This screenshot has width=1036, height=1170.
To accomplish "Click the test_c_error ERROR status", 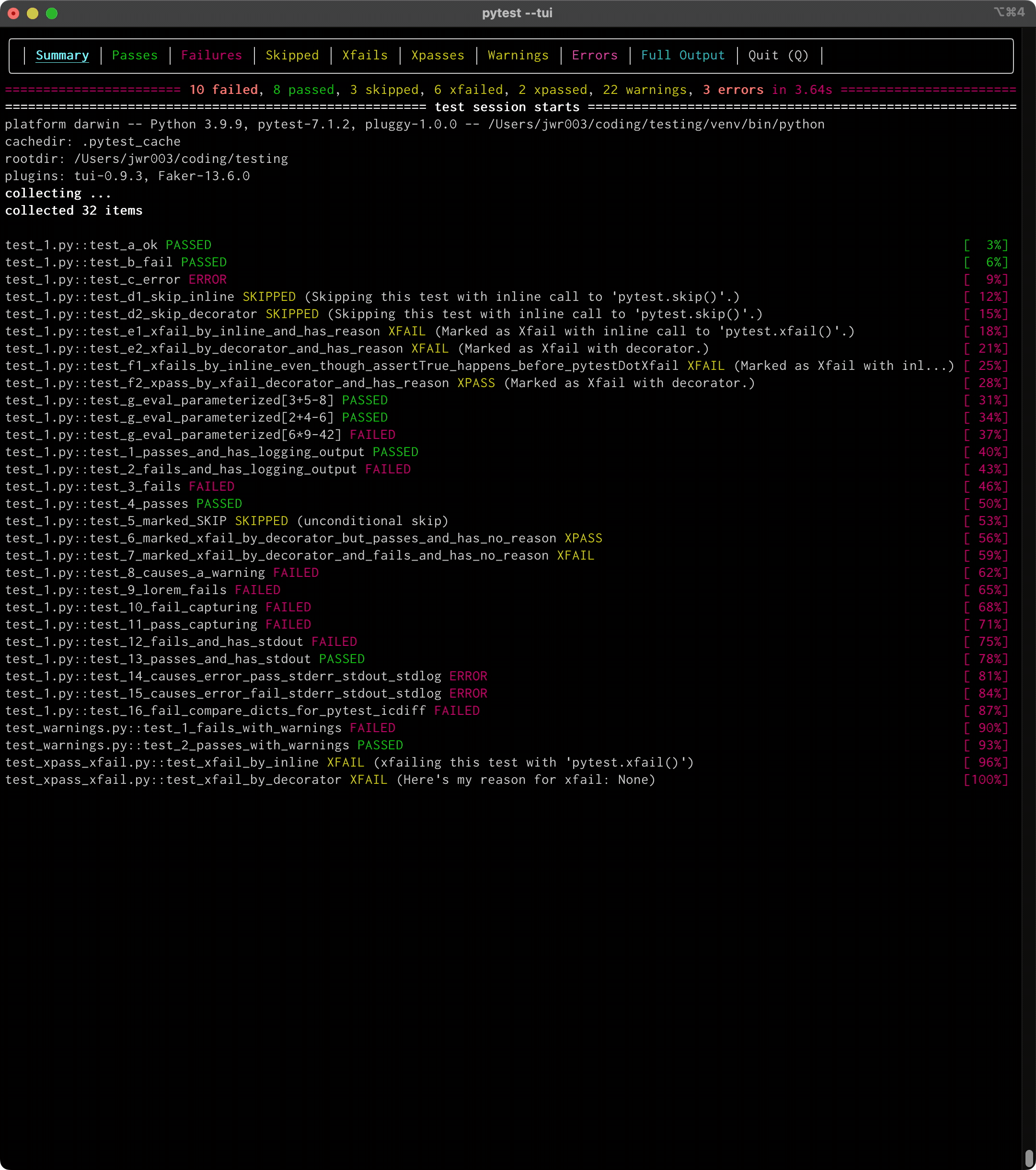I will tap(207, 279).
